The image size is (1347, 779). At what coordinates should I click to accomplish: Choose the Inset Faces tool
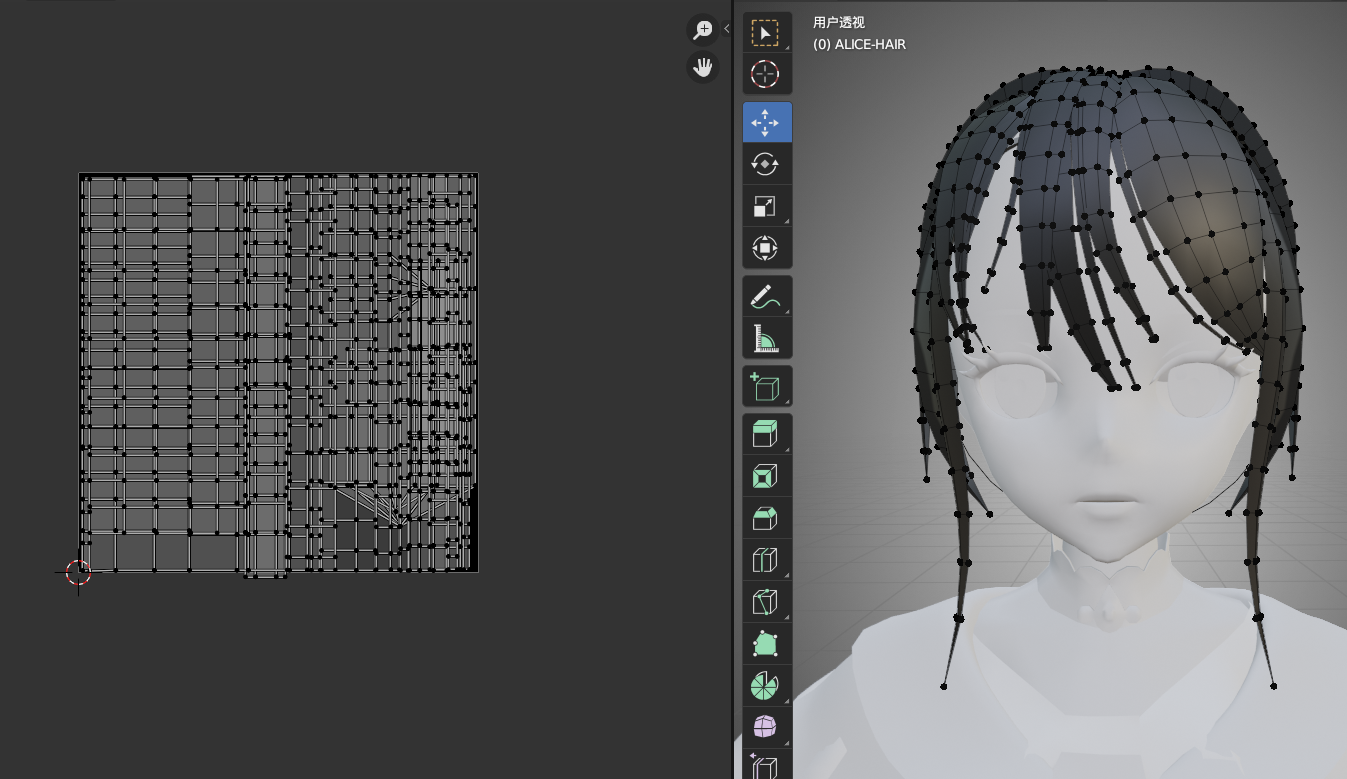coord(765,475)
